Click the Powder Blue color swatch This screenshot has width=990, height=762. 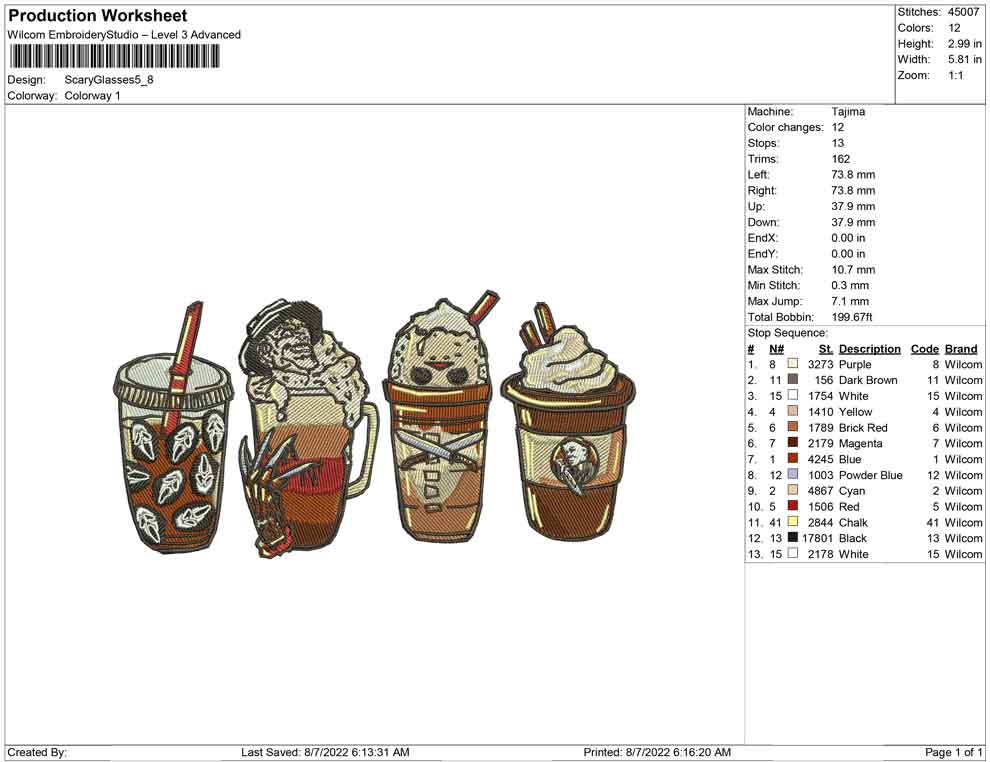click(x=793, y=474)
